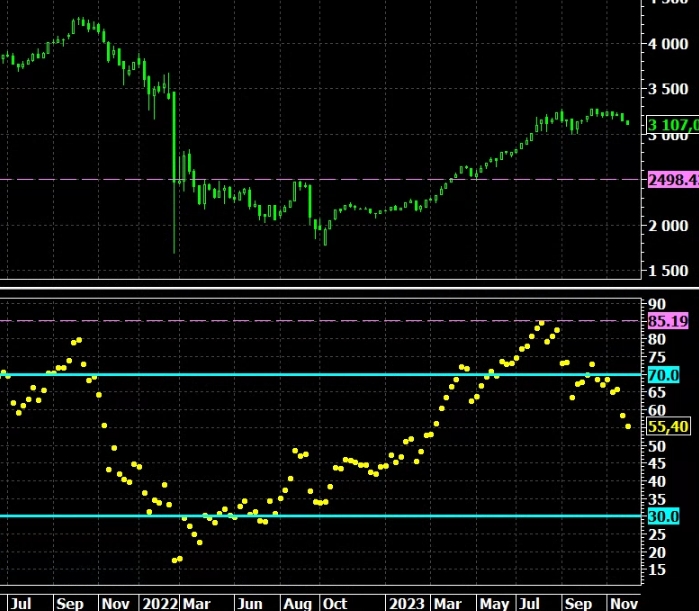Click the 2 000 price axis tick label
The height and width of the screenshot is (611, 699).
click(x=668, y=226)
